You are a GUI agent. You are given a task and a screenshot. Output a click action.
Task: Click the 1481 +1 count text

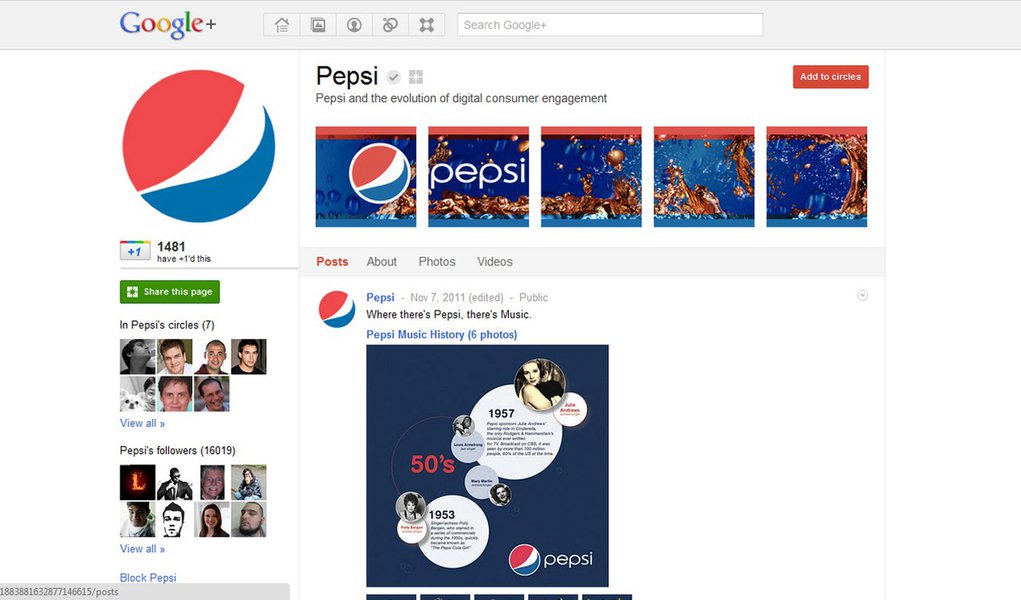[171, 247]
